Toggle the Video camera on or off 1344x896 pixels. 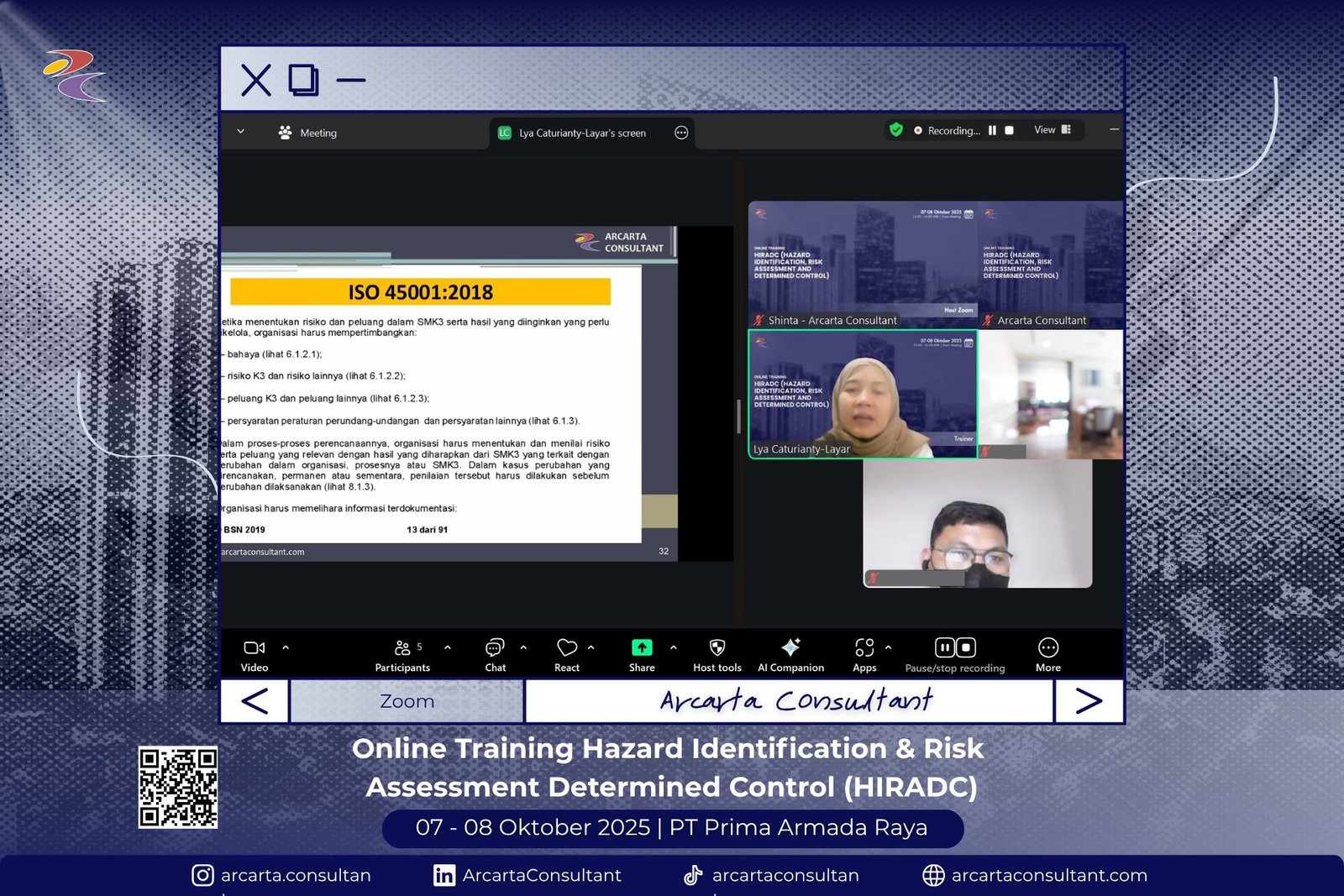pos(254,648)
